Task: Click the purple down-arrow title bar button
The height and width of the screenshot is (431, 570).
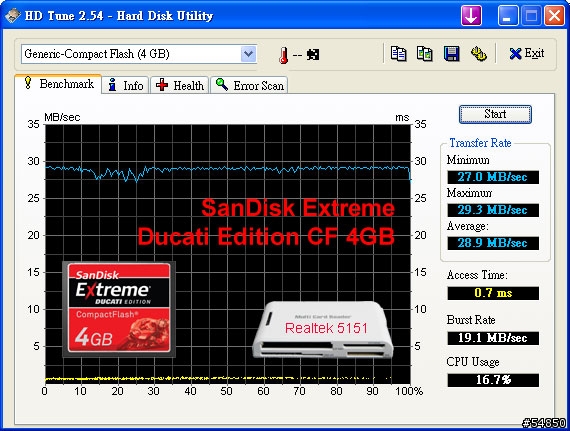Action: point(471,16)
